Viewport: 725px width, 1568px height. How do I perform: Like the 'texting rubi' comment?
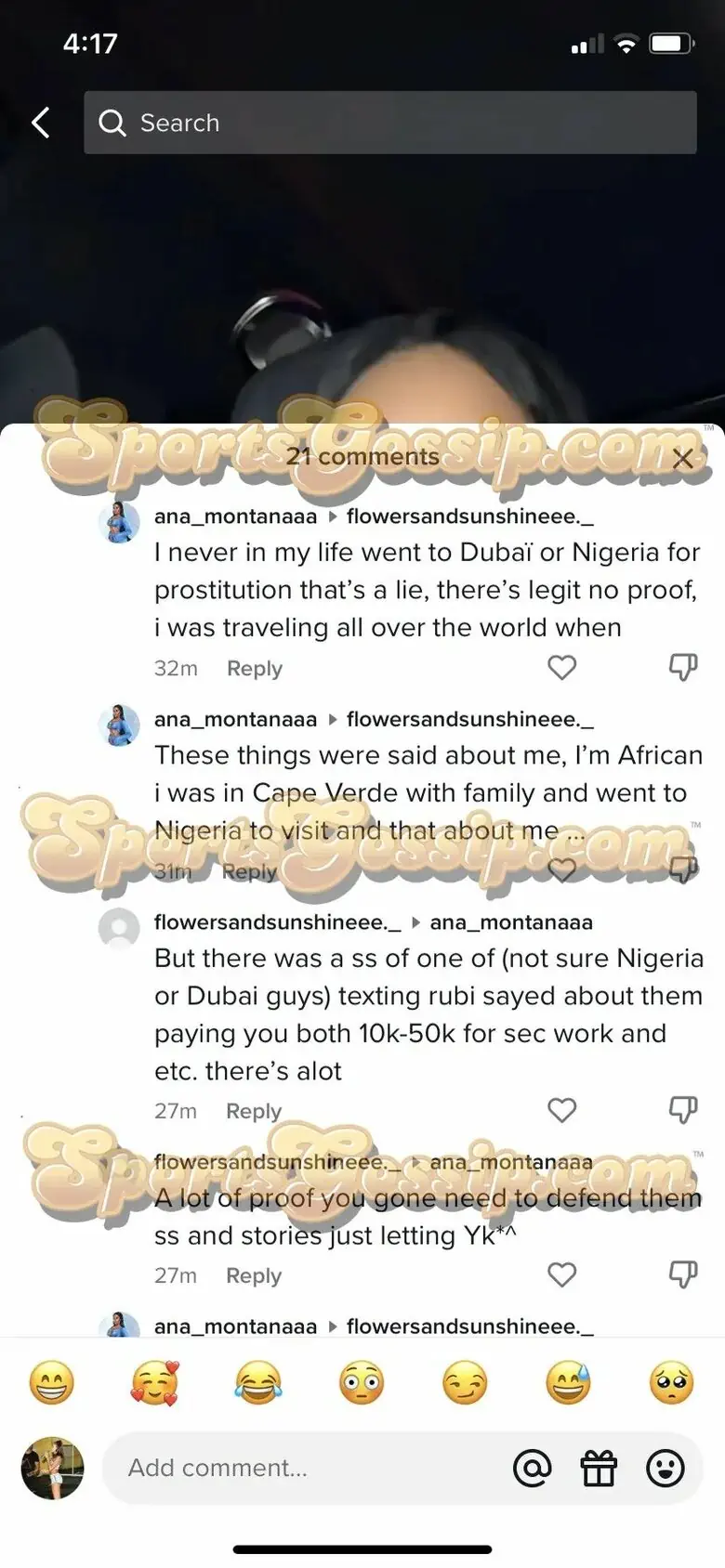tap(561, 1110)
